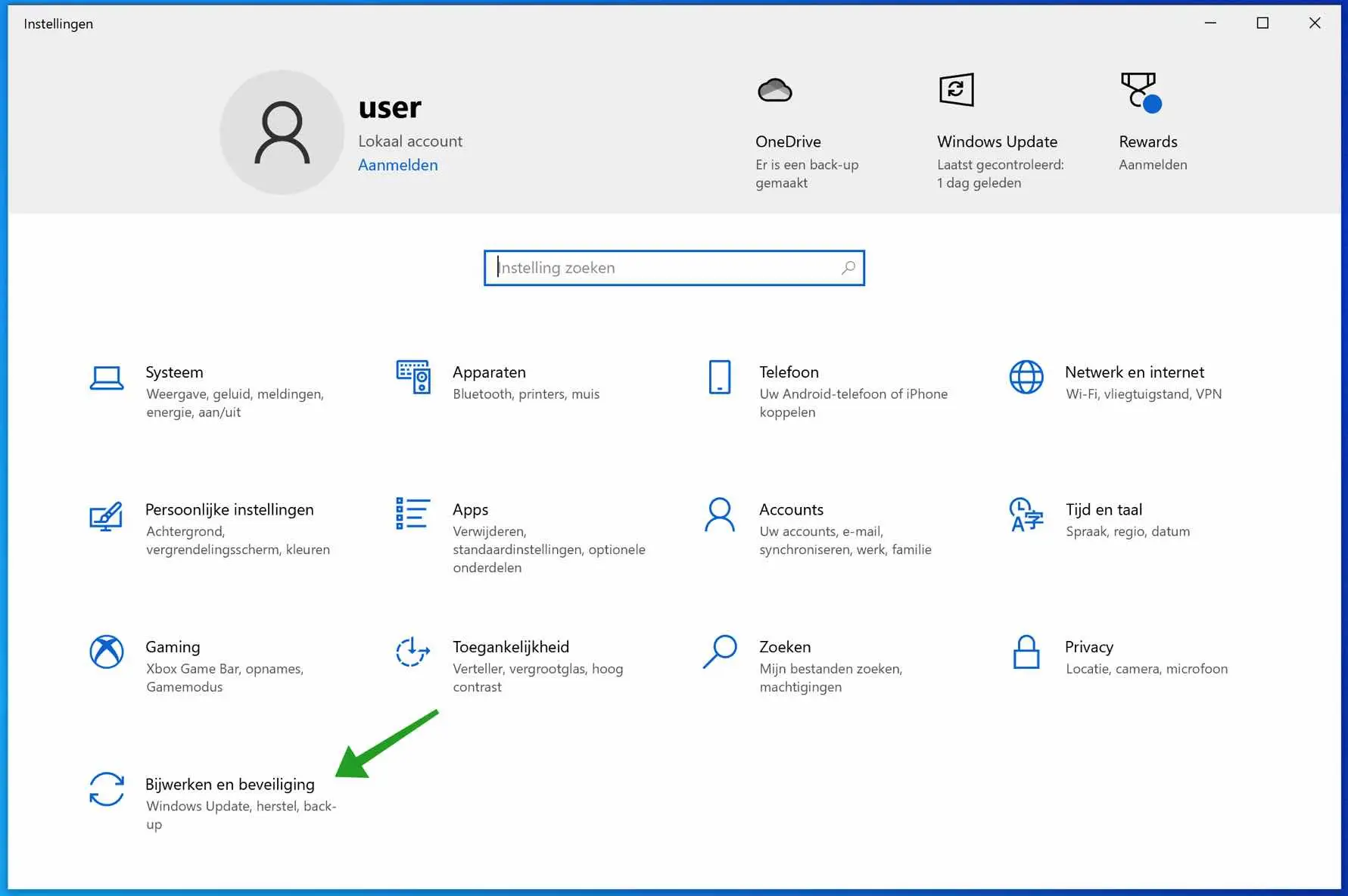Open the Apps list icon

[412, 513]
